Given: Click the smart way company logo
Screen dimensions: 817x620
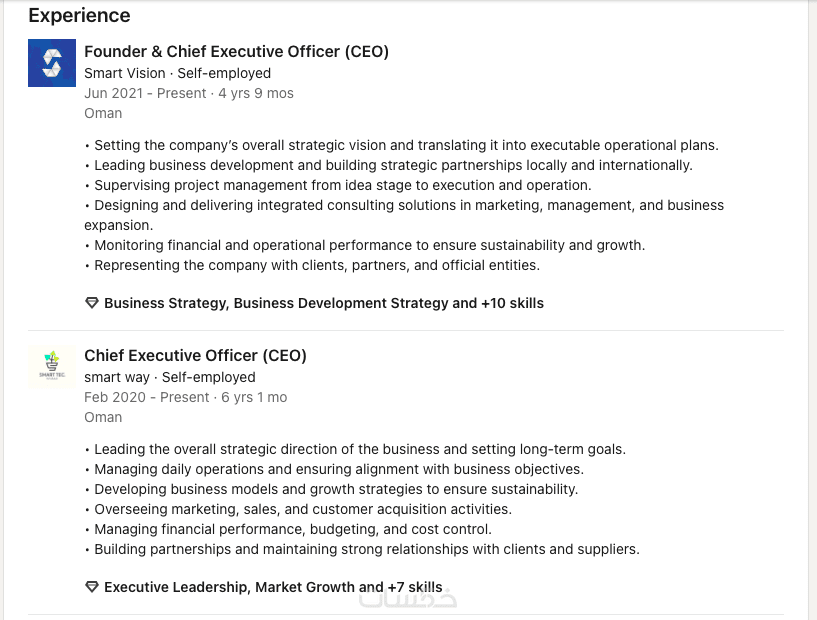Looking at the screenshot, I should tap(52, 366).
